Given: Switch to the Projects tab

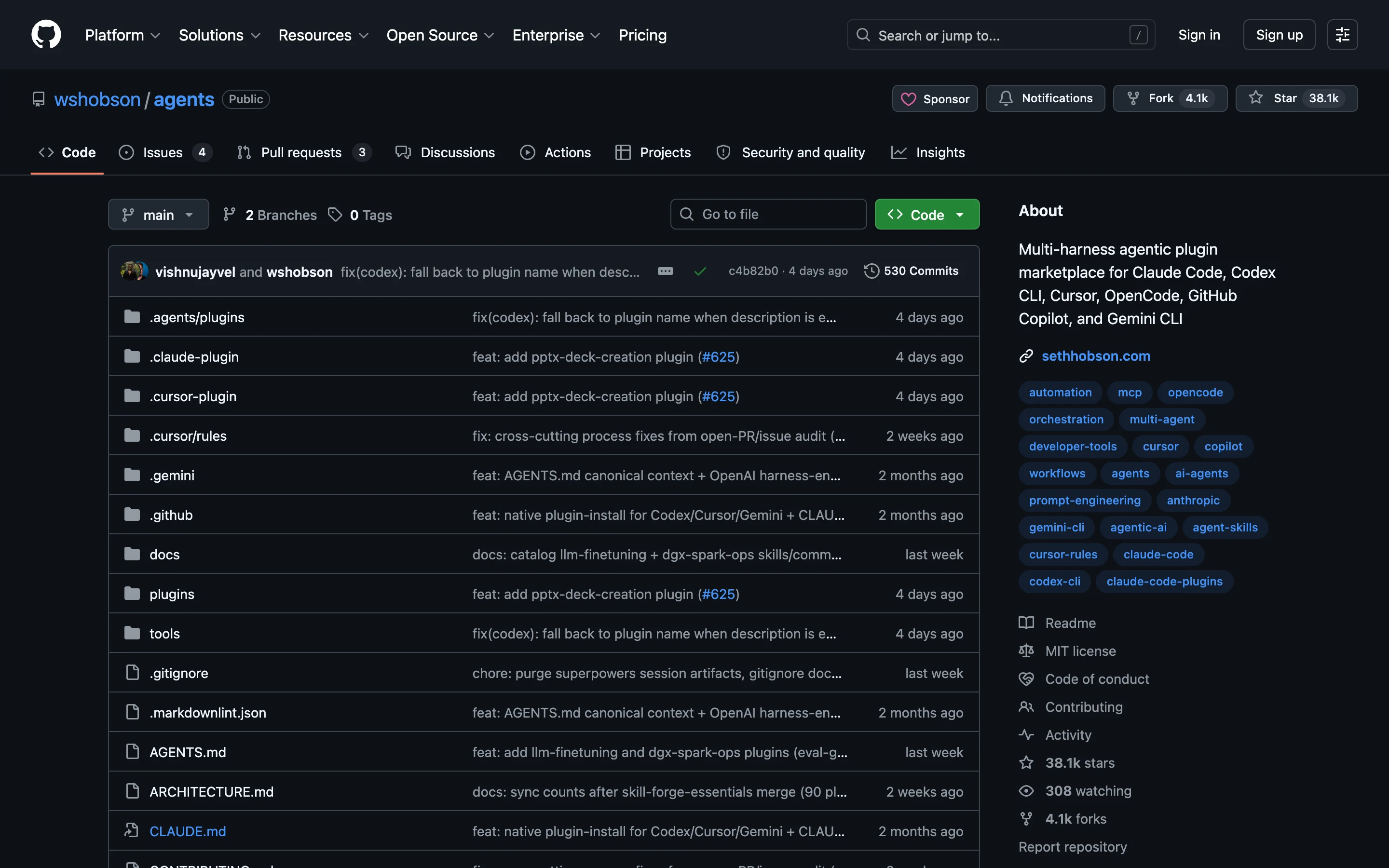Looking at the screenshot, I should coord(653,152).
